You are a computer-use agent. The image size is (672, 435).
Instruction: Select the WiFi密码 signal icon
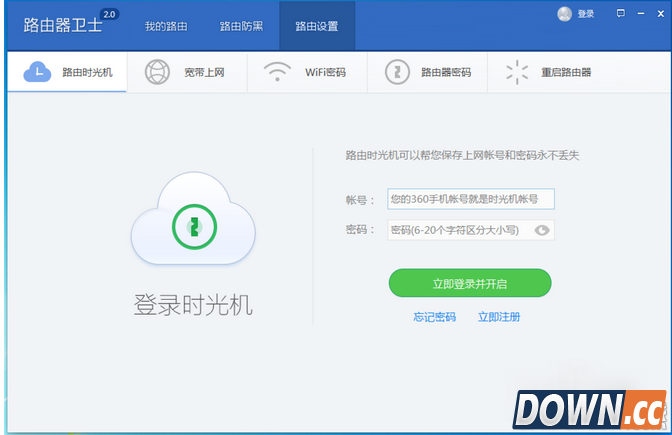[x=277, y=71]
